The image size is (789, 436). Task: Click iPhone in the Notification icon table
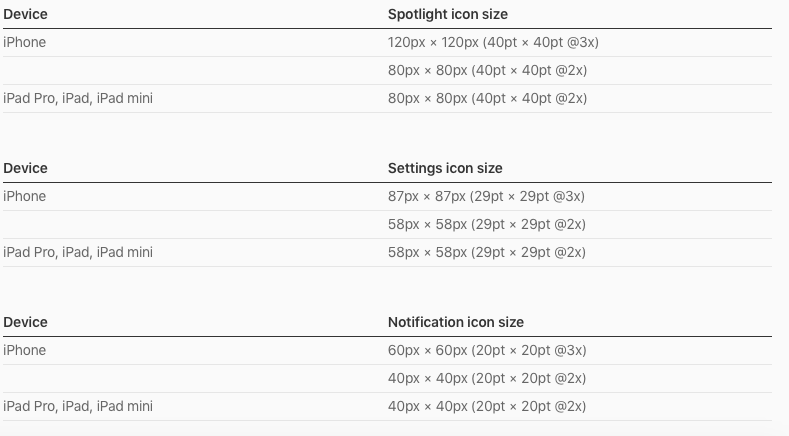pos(25,350)
